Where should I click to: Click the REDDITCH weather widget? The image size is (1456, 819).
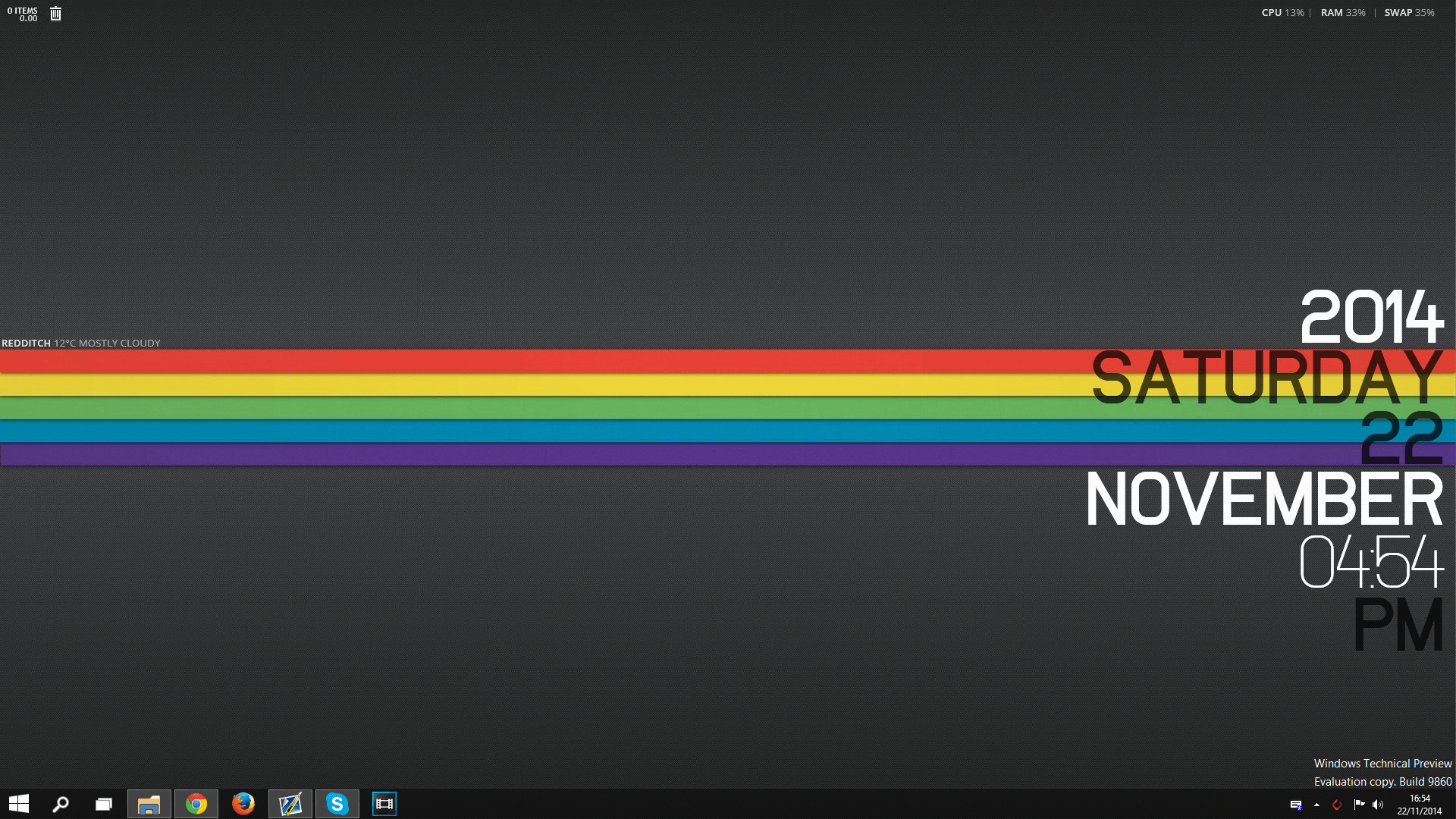tap(80, 343)
